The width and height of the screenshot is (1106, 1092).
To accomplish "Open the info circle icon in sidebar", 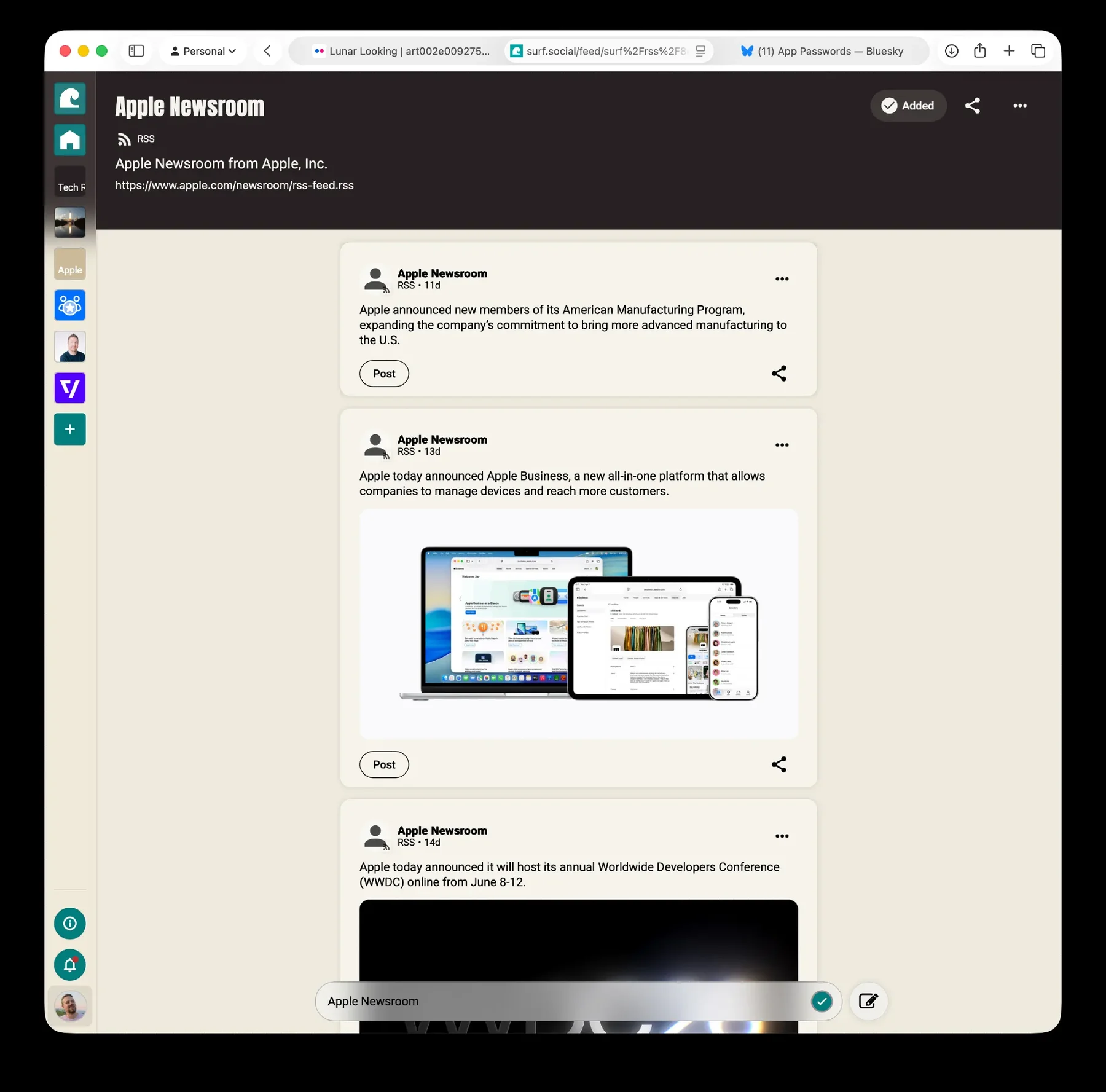I will click(69, 923).
